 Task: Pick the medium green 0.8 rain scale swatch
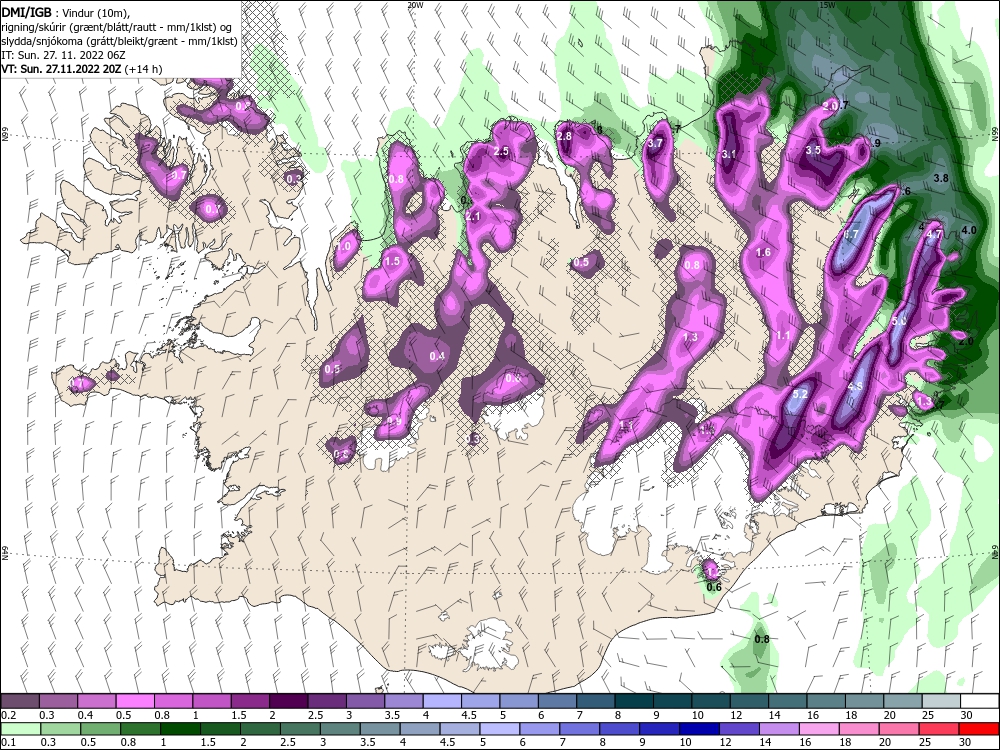tap(140, 728)
